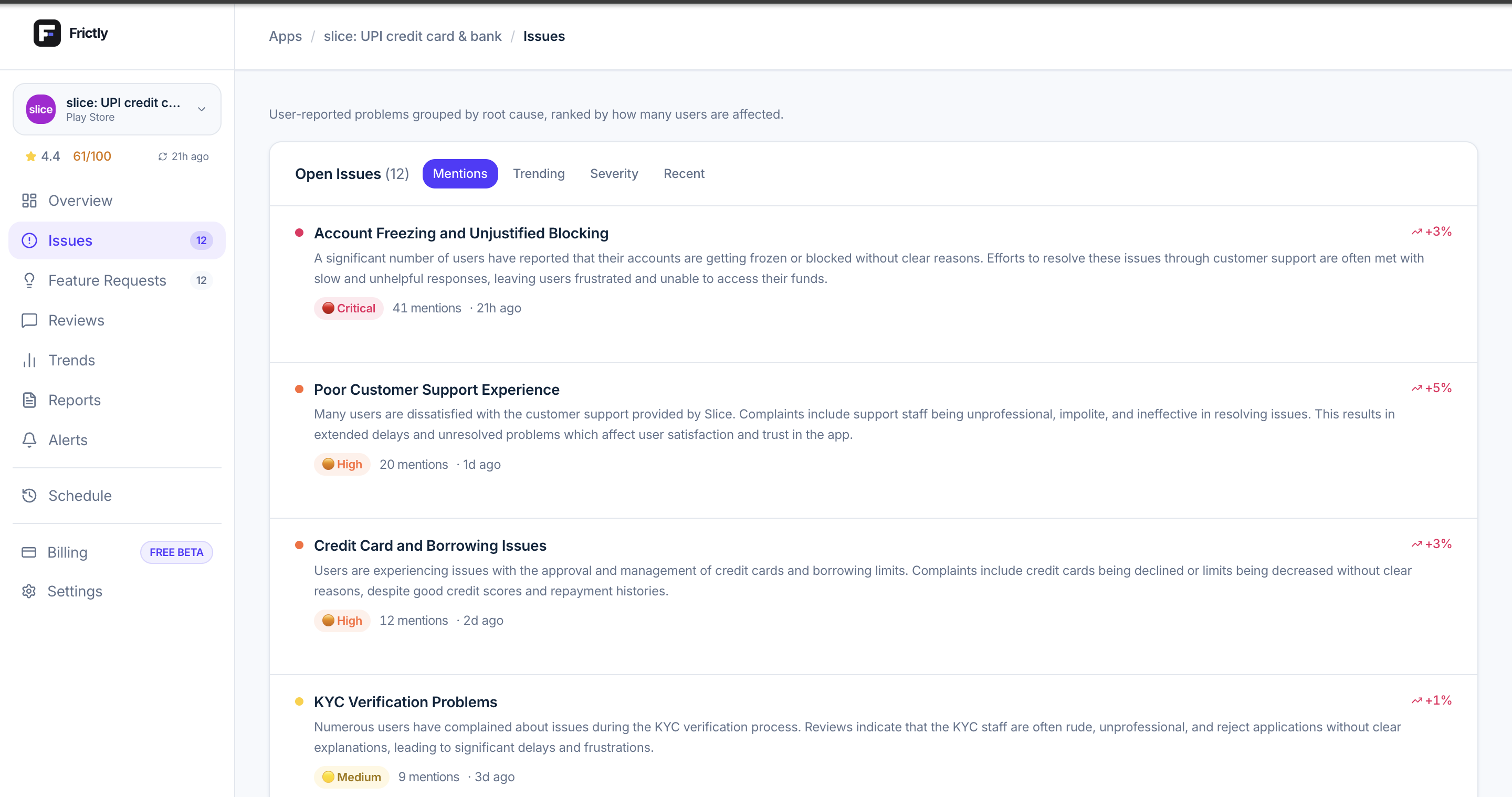Open the Settings page
This screenshot has height=797, width=1512.
[117, 591]
